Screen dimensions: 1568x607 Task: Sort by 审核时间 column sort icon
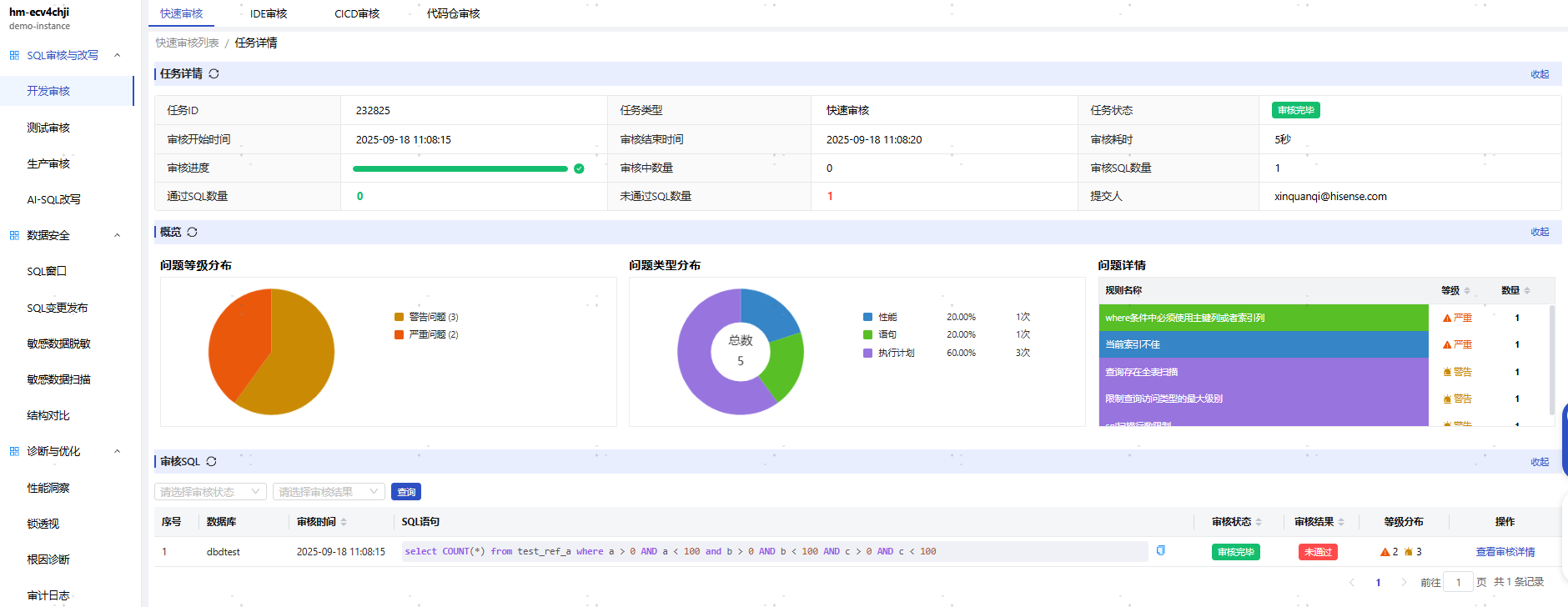(344, 522)
